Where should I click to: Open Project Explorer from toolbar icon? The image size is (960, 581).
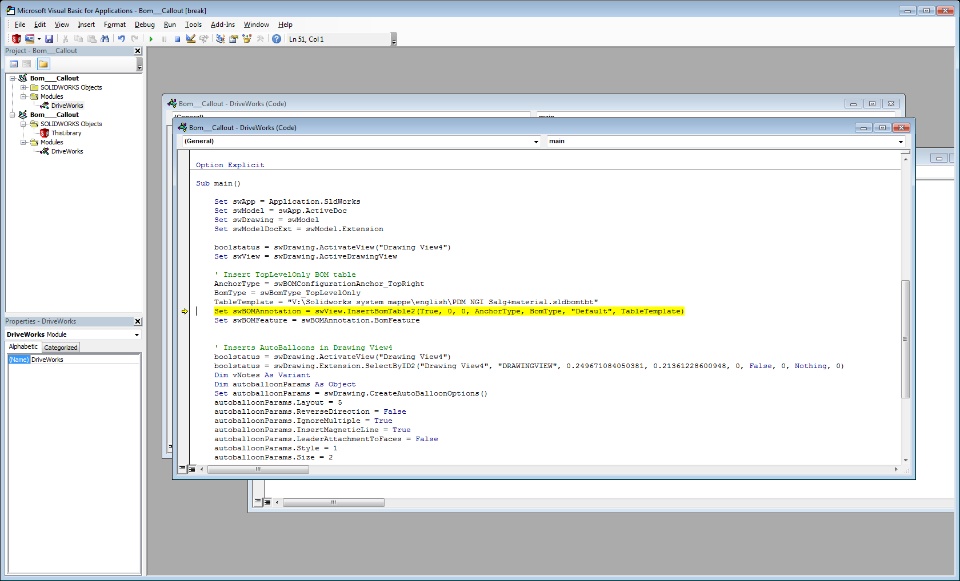click(220, 39)
